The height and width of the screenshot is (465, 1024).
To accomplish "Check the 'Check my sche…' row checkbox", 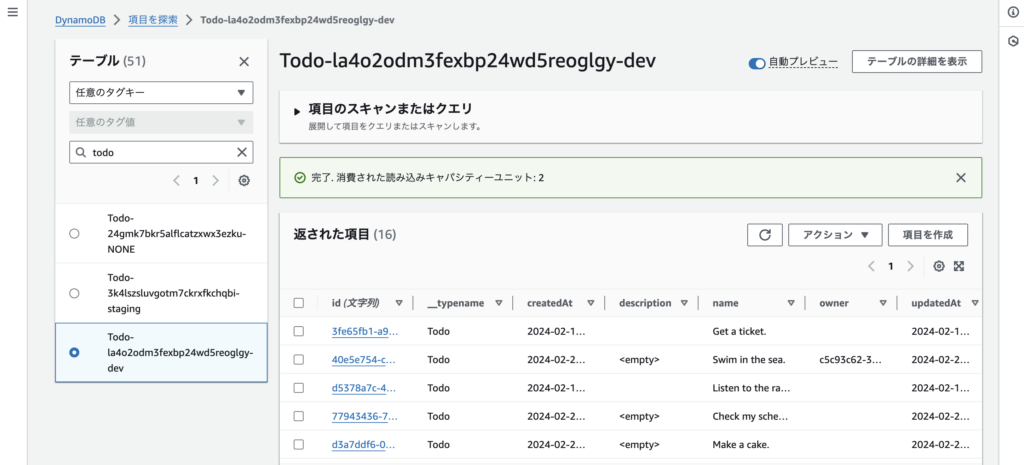I will coord(298,416).
